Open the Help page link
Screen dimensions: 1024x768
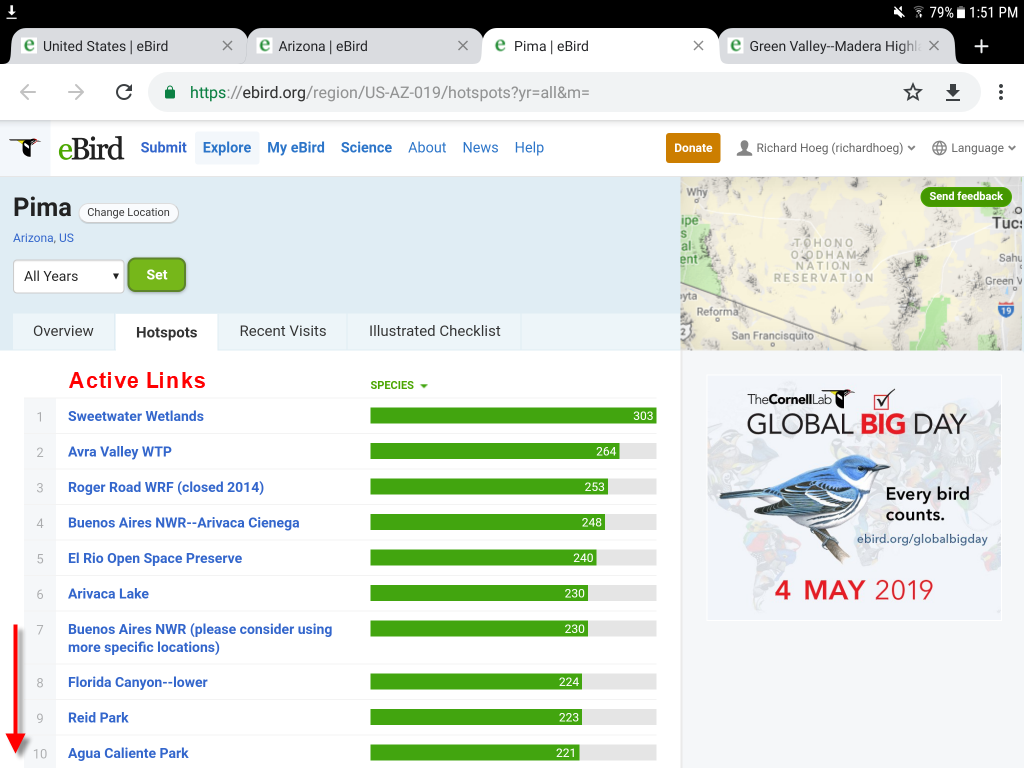[x=529, y=148]
